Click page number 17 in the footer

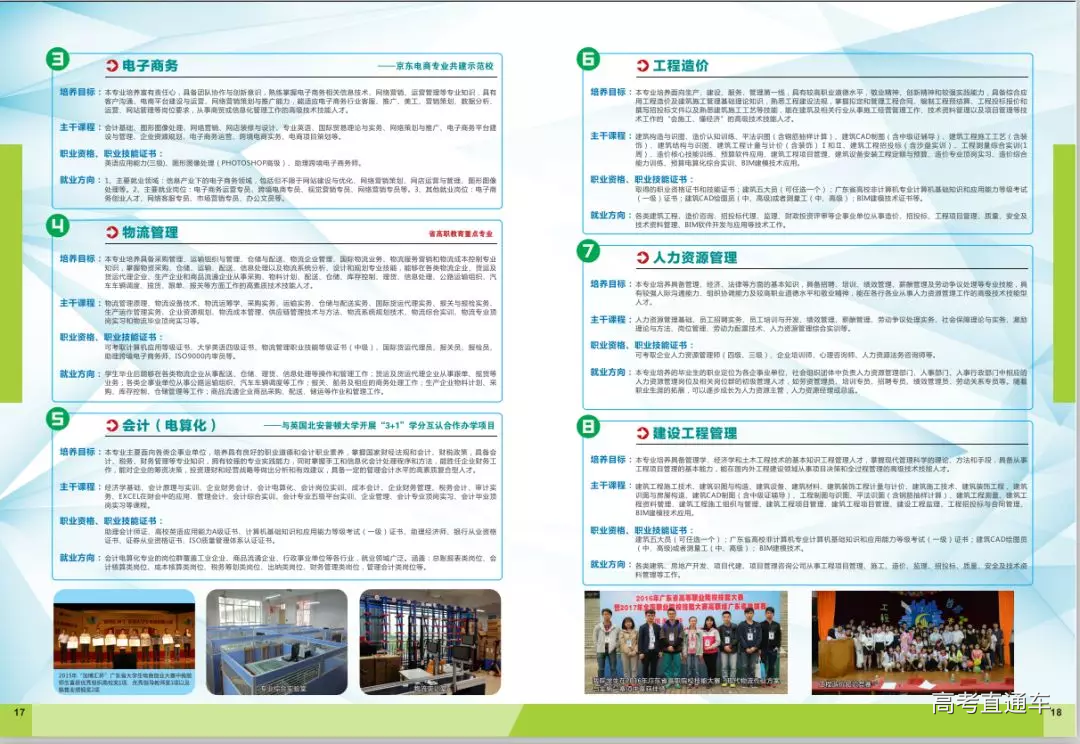click(19, 712)
